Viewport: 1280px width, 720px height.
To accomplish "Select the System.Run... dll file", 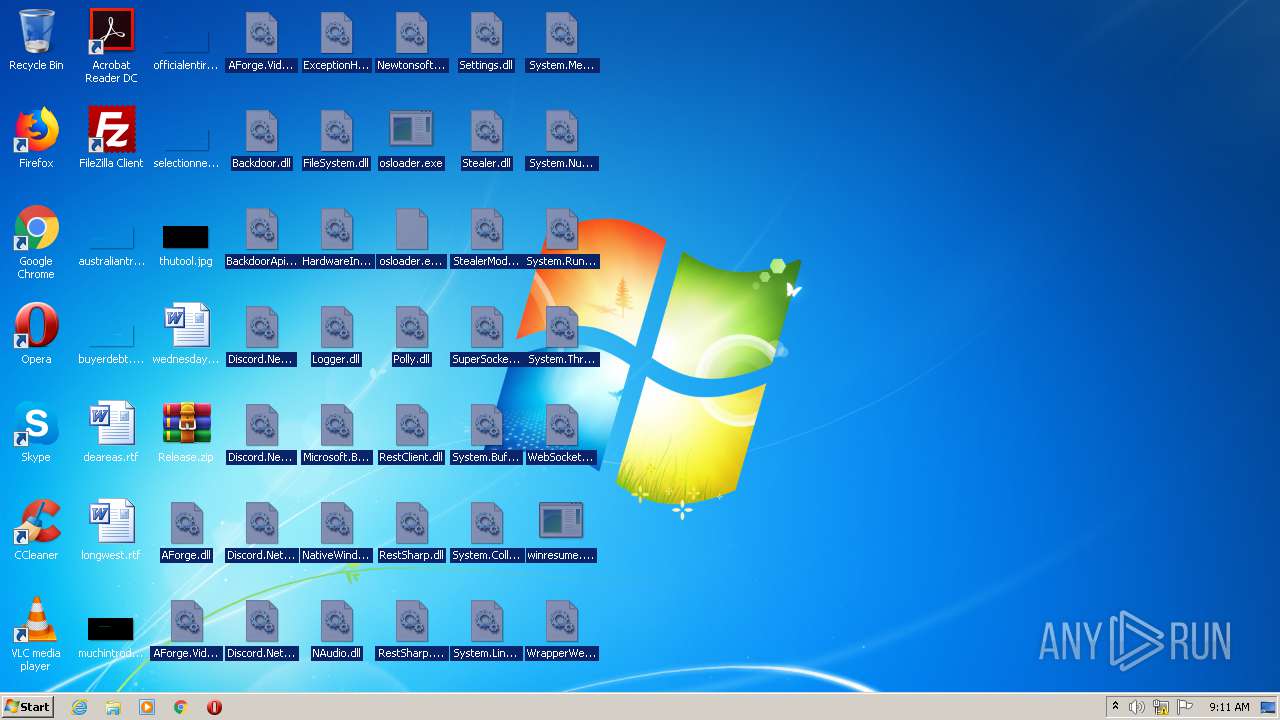I will pyautogui.click(x=561, y=236).
